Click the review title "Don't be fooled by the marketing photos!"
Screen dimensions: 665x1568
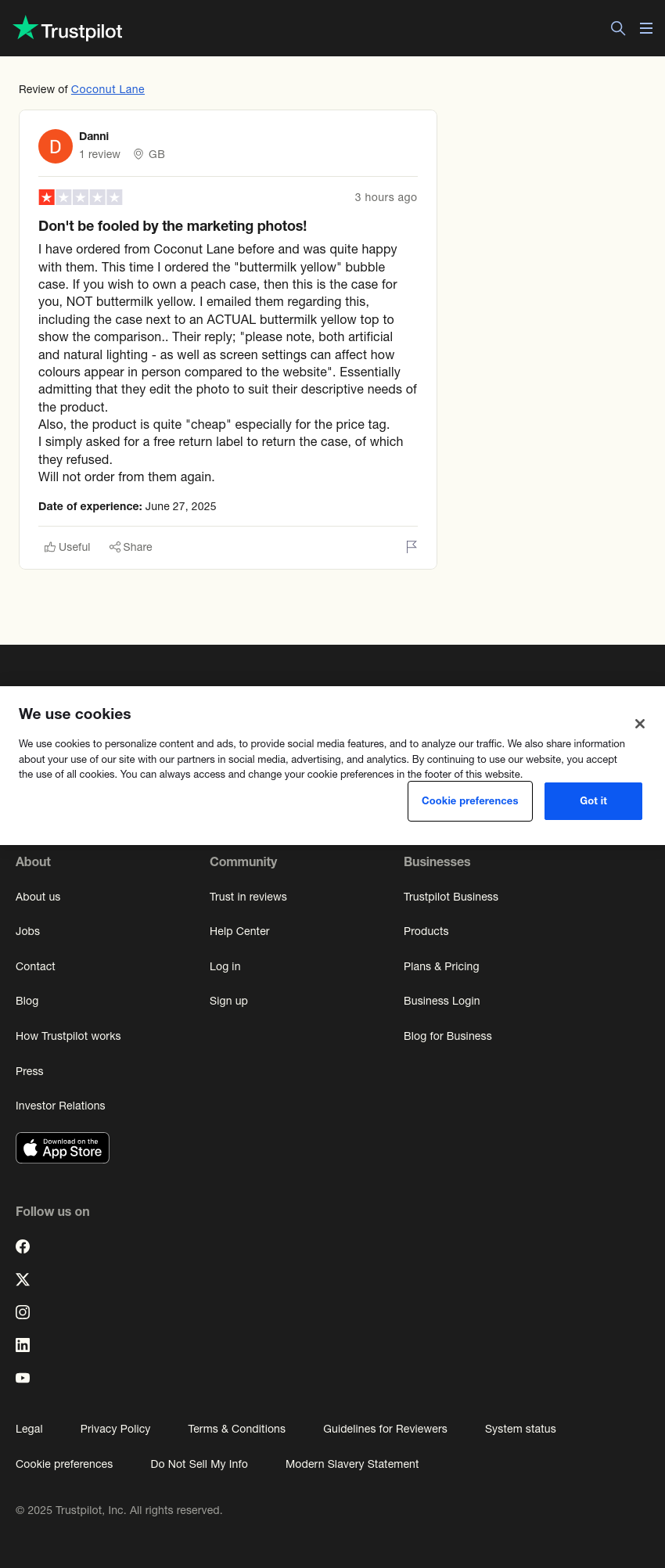coord(172,226)
